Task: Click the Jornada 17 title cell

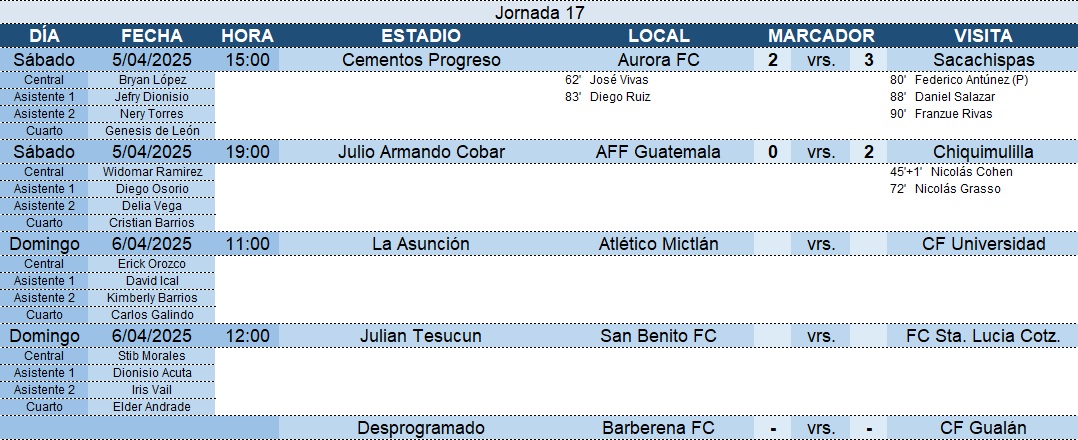Action: (539, 12)
